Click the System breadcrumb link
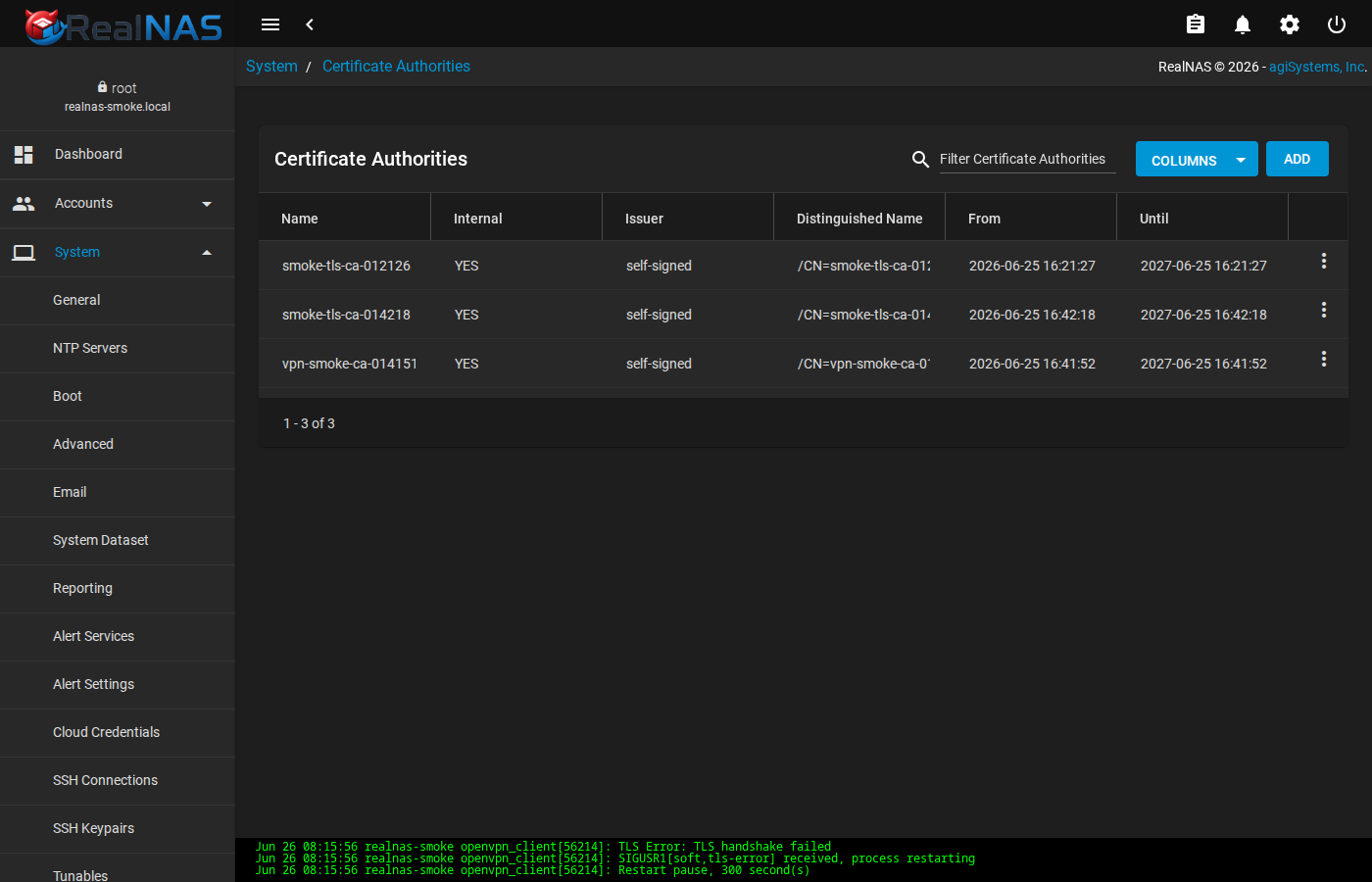 click(x=271, y=66)
